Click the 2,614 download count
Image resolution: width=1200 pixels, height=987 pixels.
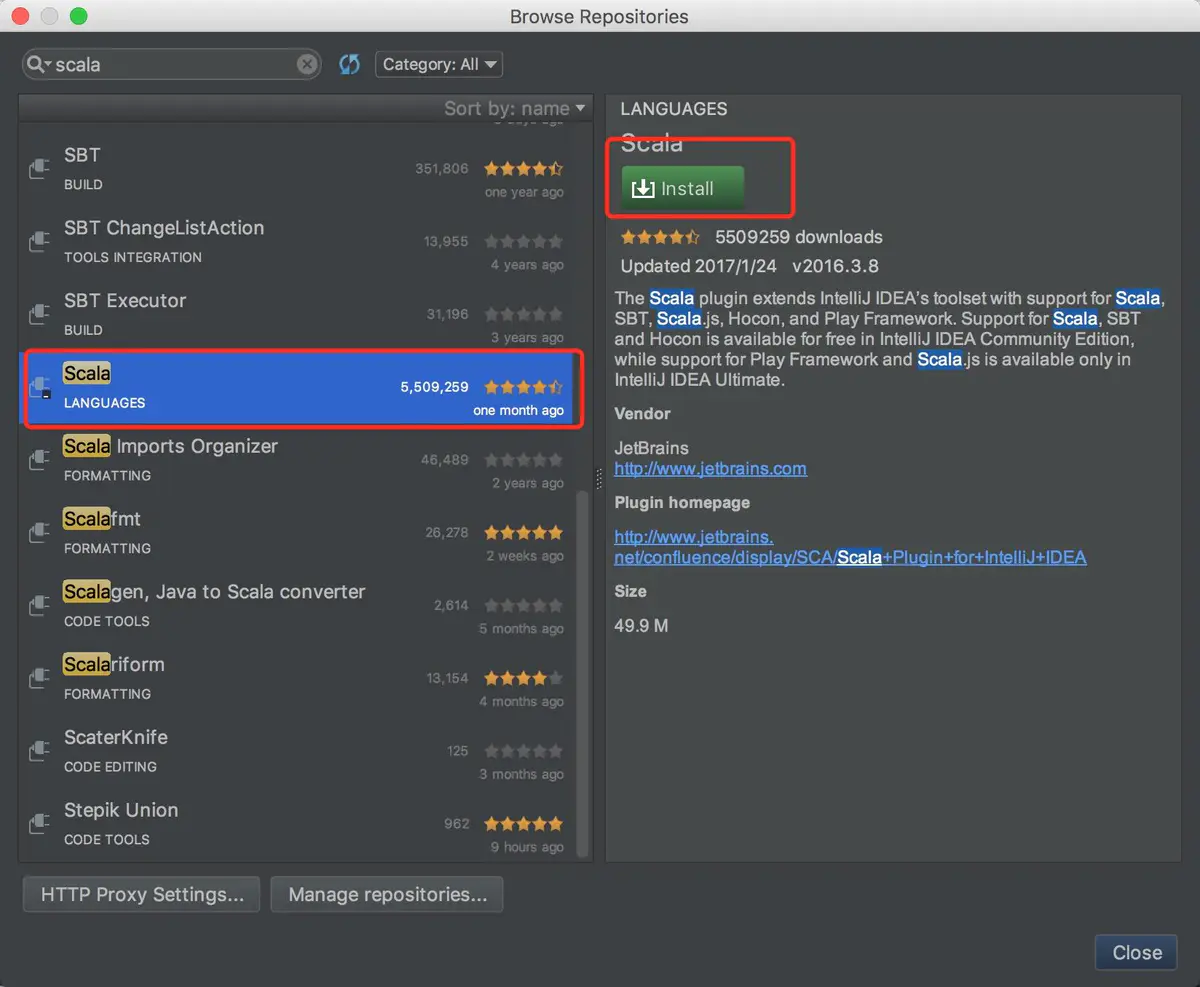click(x=451, y=605)
